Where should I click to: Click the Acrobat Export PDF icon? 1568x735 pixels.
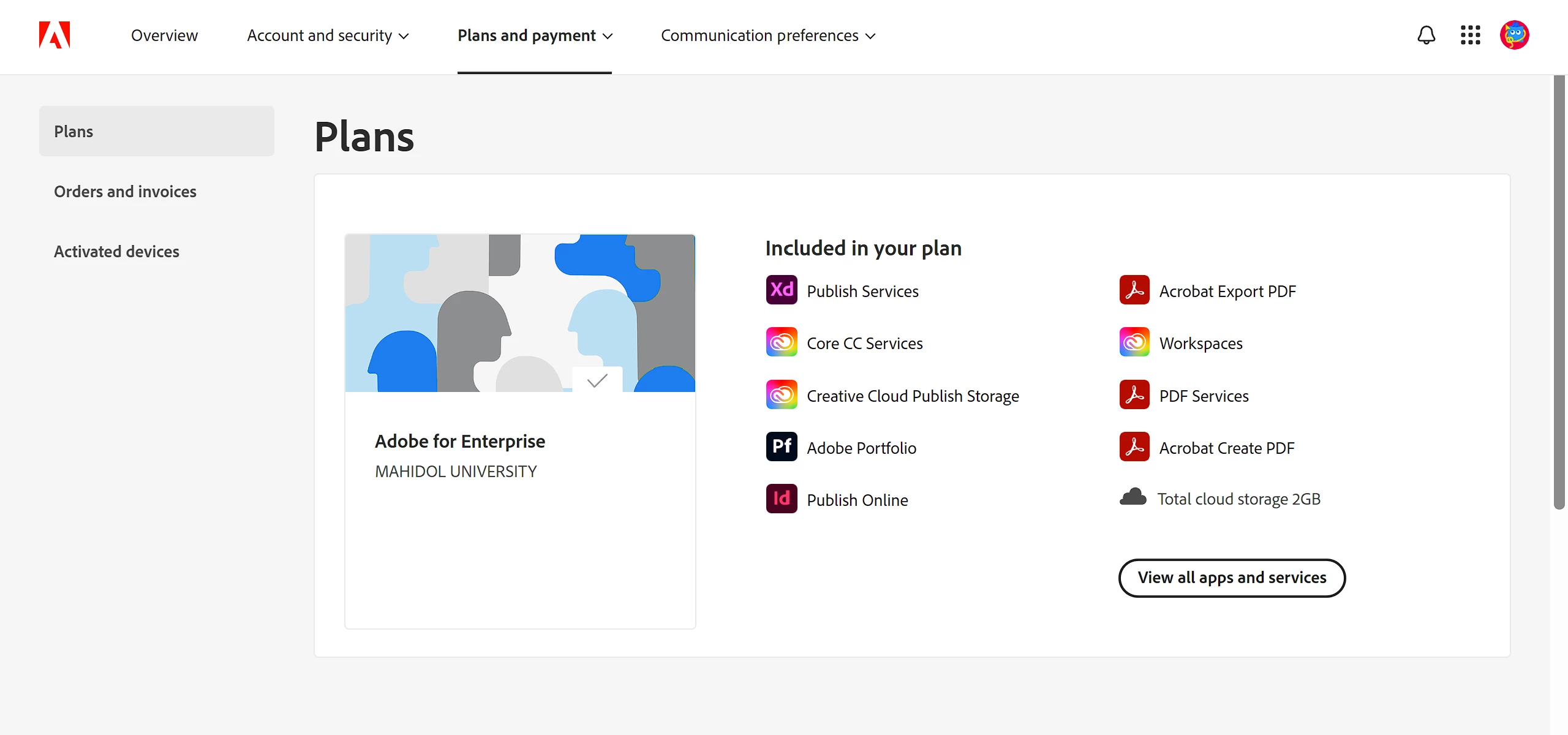coord(1134,290)
